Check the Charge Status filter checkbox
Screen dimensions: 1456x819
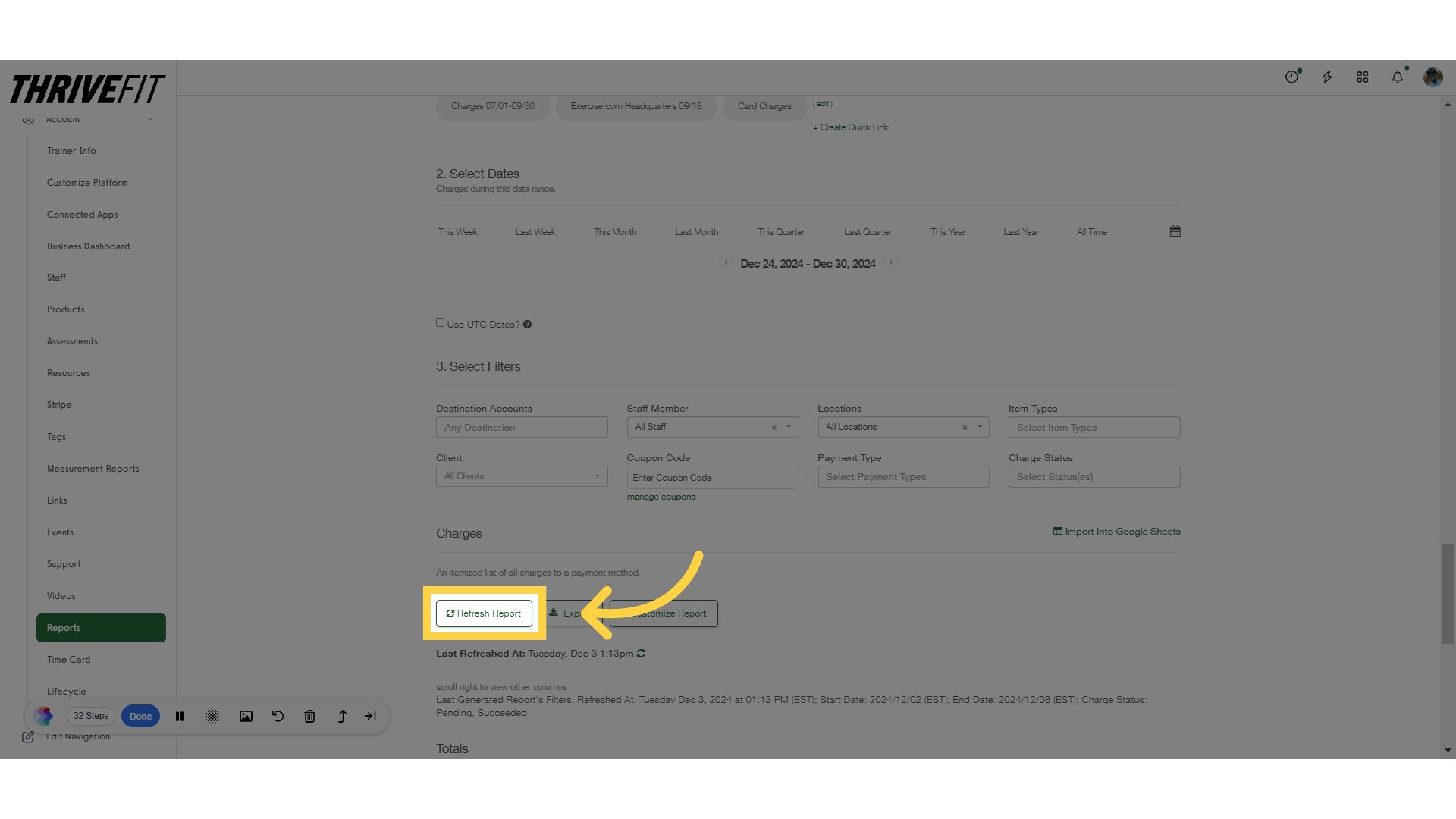click(x=1094, y=476)
